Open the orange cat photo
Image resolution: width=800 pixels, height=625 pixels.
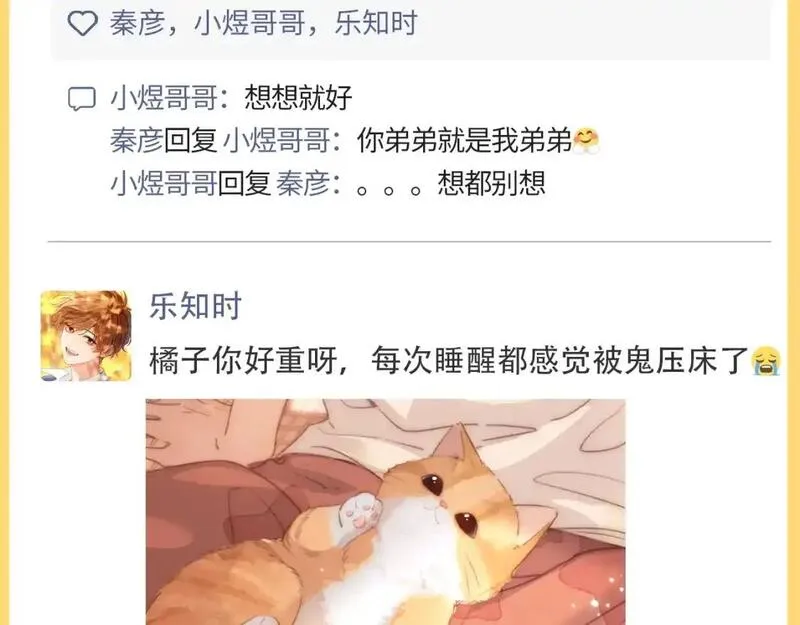(x=386, y=512)
